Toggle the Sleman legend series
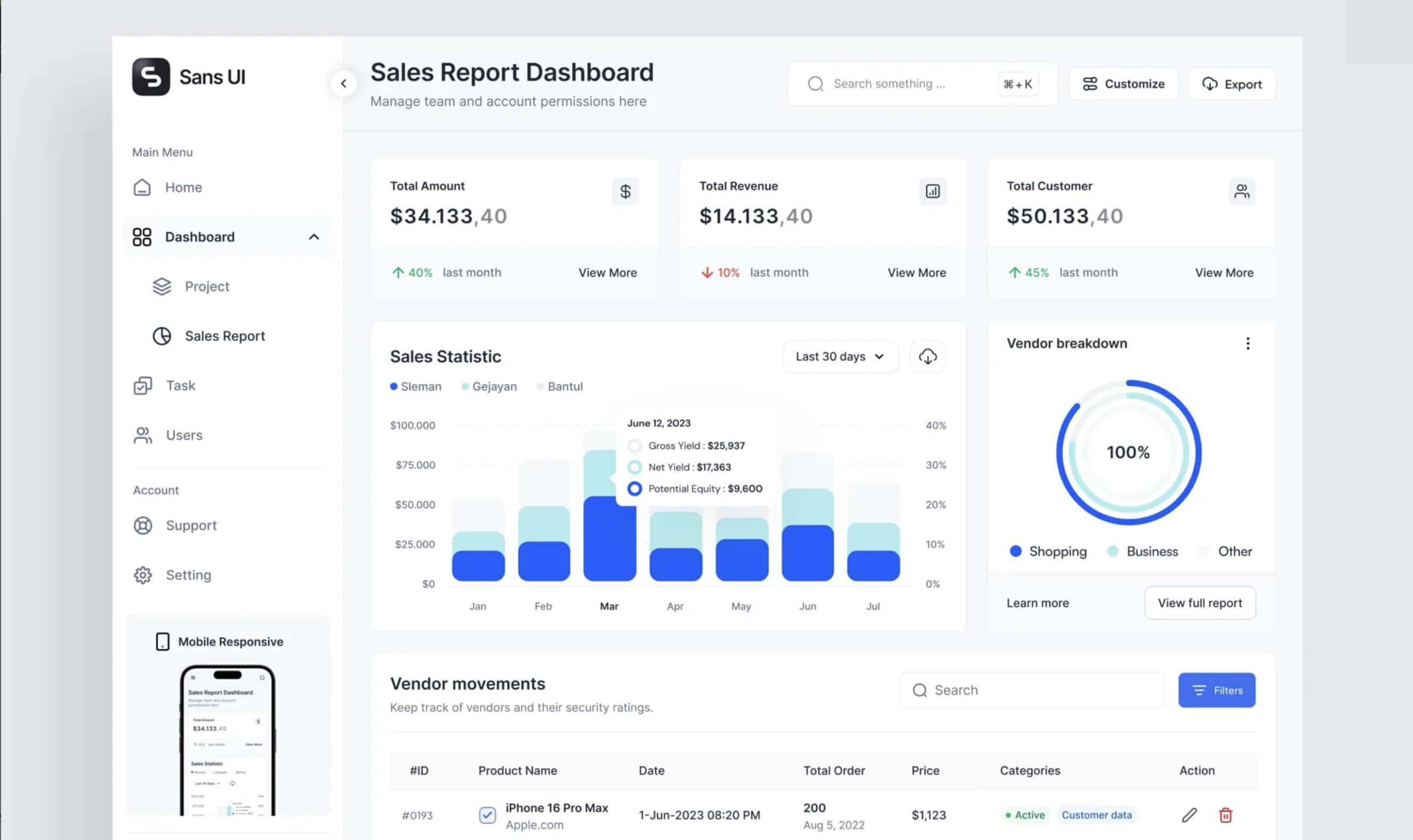This screenshot has width=1413, height=840. 415,386
